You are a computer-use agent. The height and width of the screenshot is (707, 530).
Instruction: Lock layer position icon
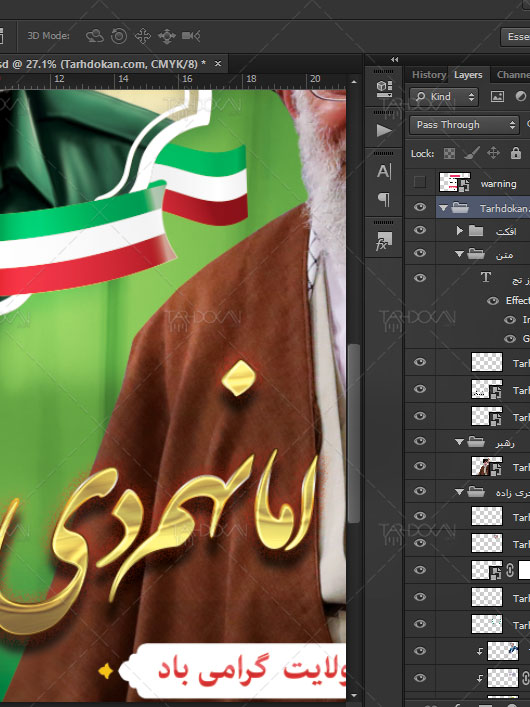tap(493, 153)
